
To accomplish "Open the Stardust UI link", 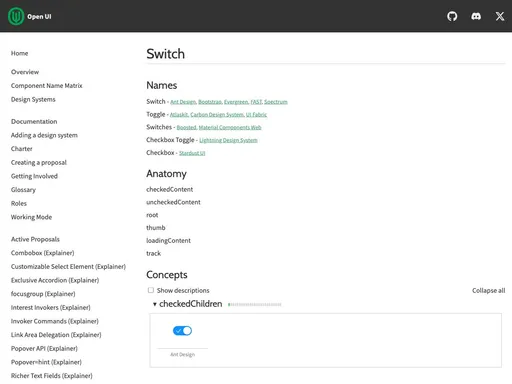I will pyautogui.click(x=192, y=153).
